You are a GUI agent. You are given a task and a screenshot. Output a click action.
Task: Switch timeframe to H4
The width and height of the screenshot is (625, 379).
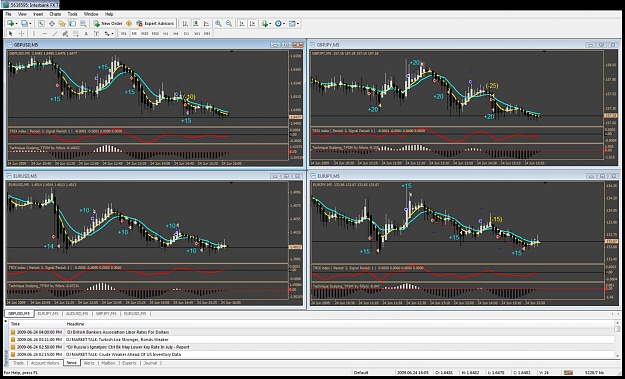coord(176,34)
